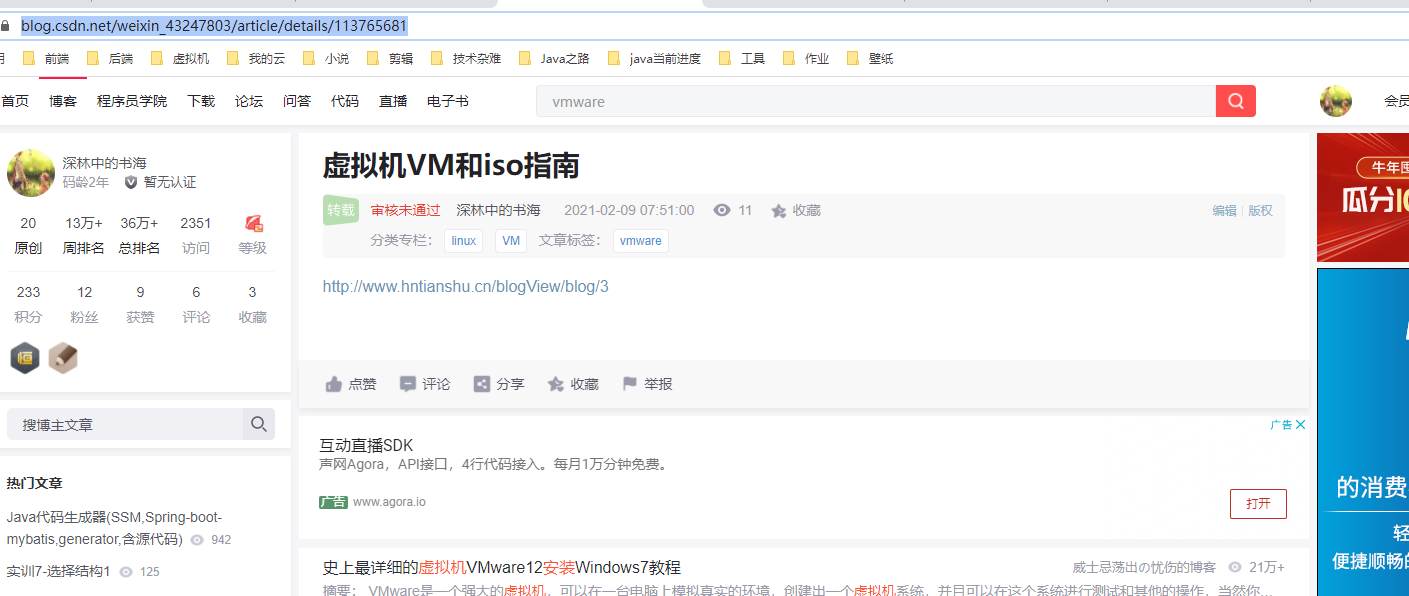Click the 举报 flag icon below the article
The height and width of the screenshot is (596, 1409).
630,384
